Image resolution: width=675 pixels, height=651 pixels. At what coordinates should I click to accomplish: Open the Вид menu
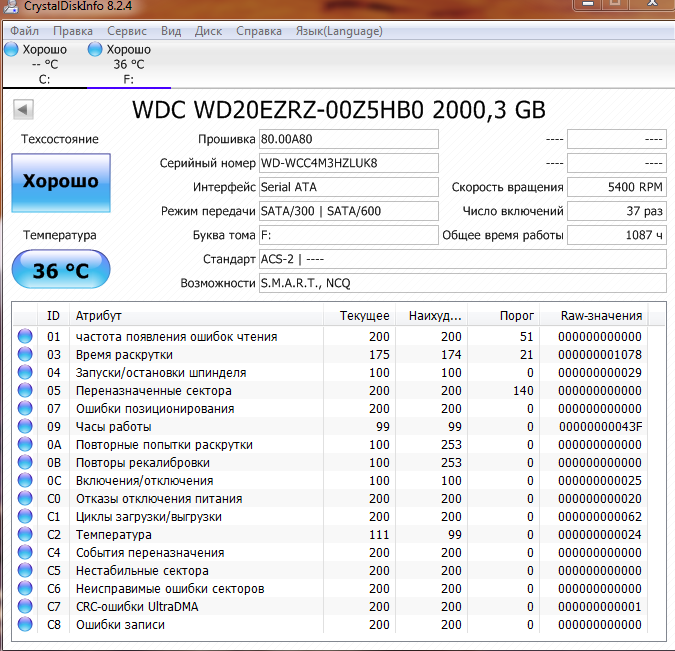171,31
